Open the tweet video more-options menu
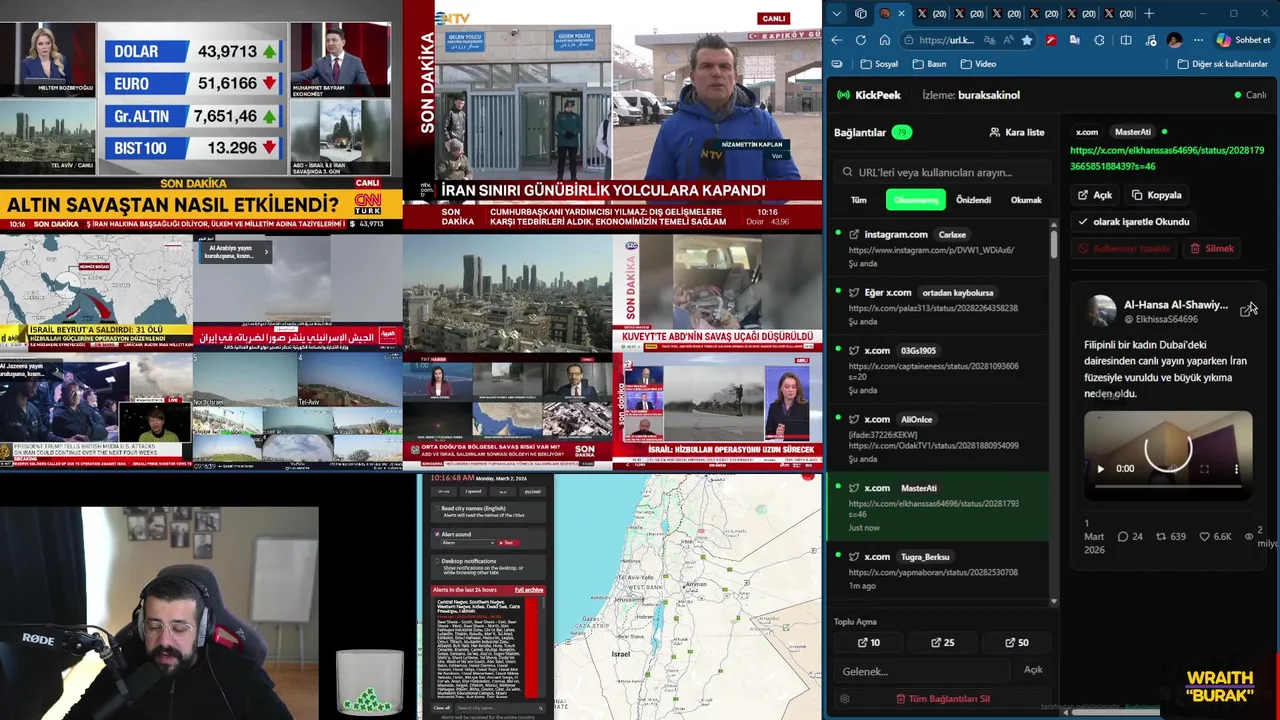 click(1236, 468)
